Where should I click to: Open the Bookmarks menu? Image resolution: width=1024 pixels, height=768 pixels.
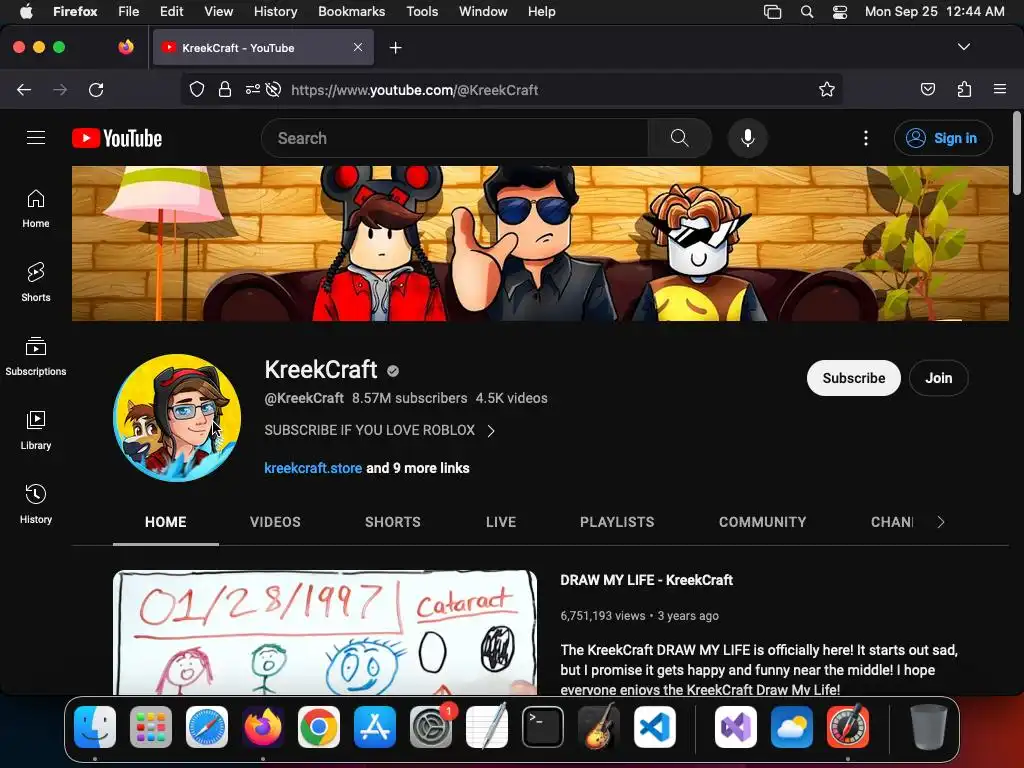click(351, 12)
